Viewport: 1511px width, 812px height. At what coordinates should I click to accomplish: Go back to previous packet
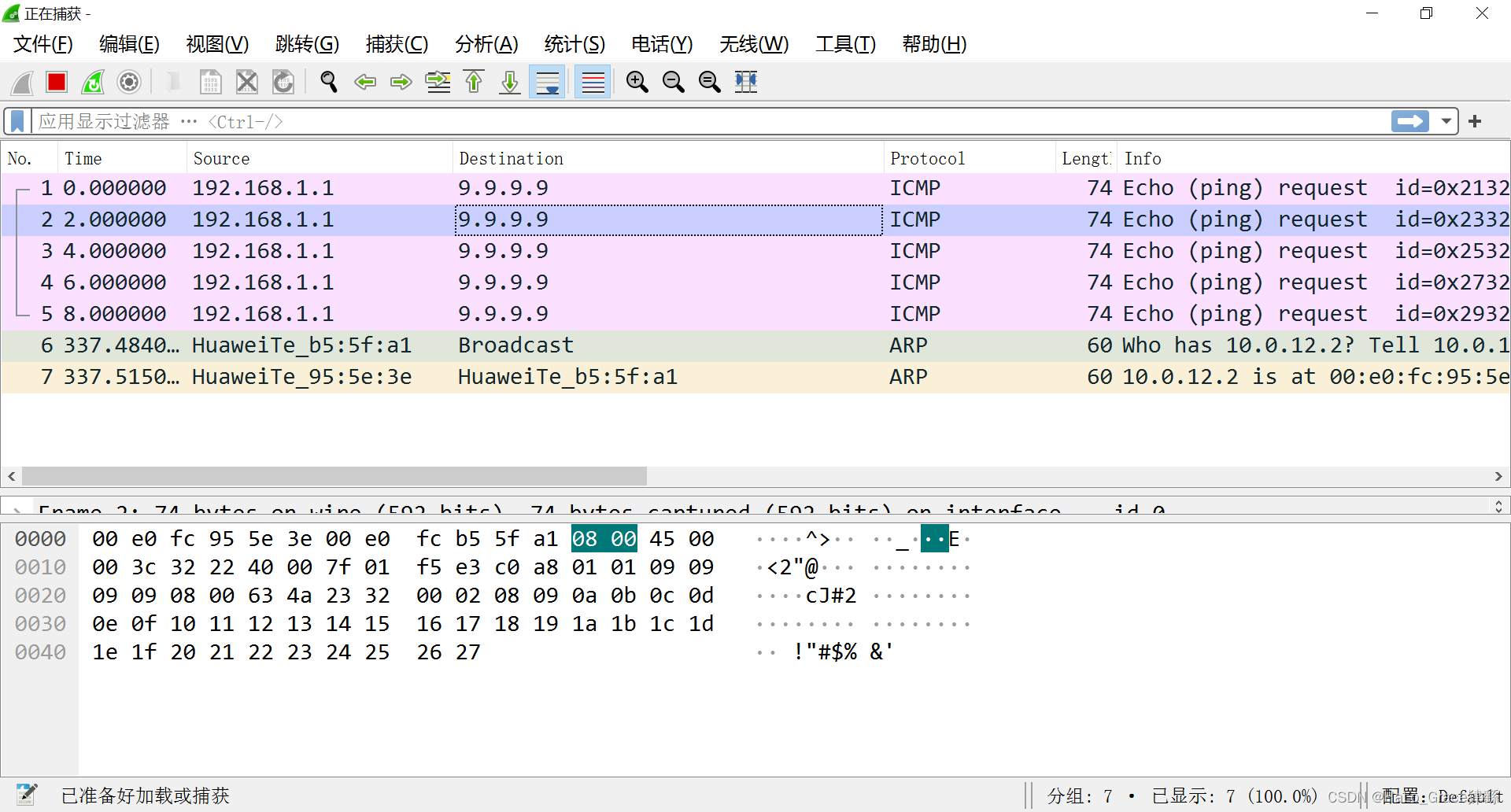(365, 82)
